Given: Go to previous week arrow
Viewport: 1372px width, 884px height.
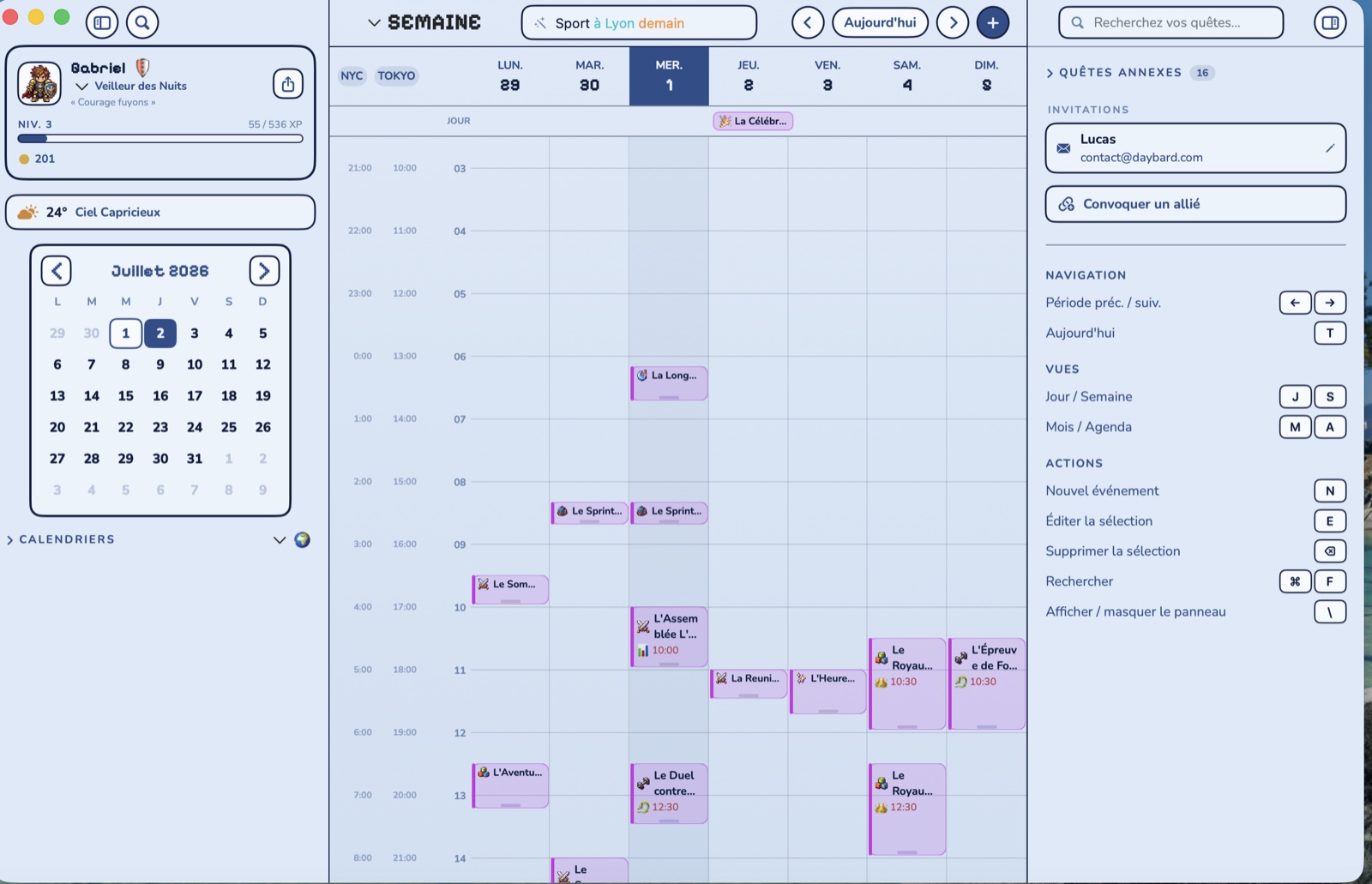Looking at the screenshot, I should point(808,22).
